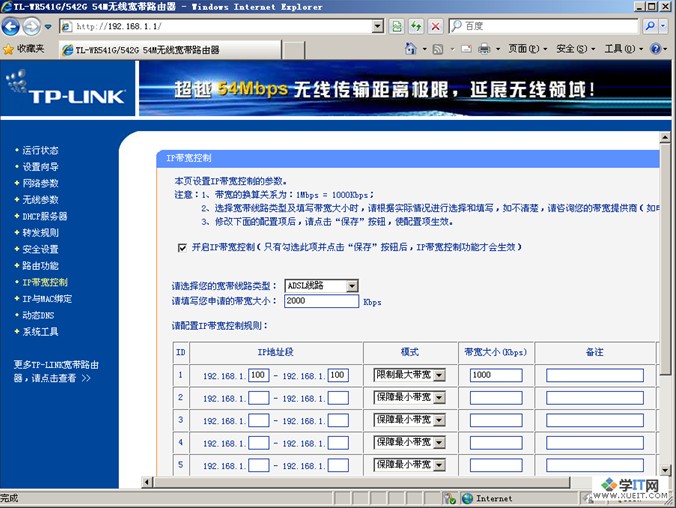
Task: Click the Home icon dropdown arrow
Action: click(x=424, y=49)
